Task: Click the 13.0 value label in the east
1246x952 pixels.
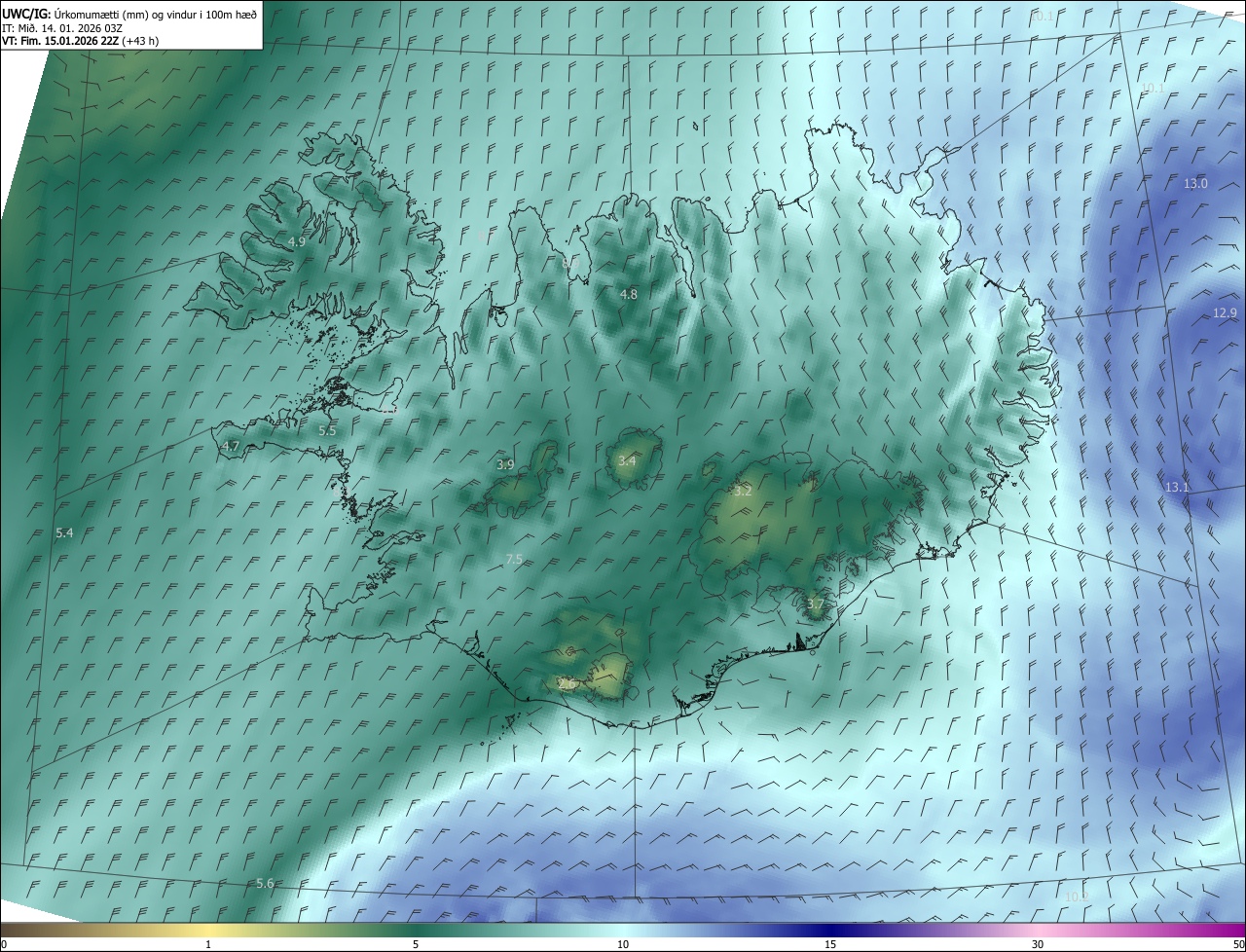Action: pos(1195,183)
